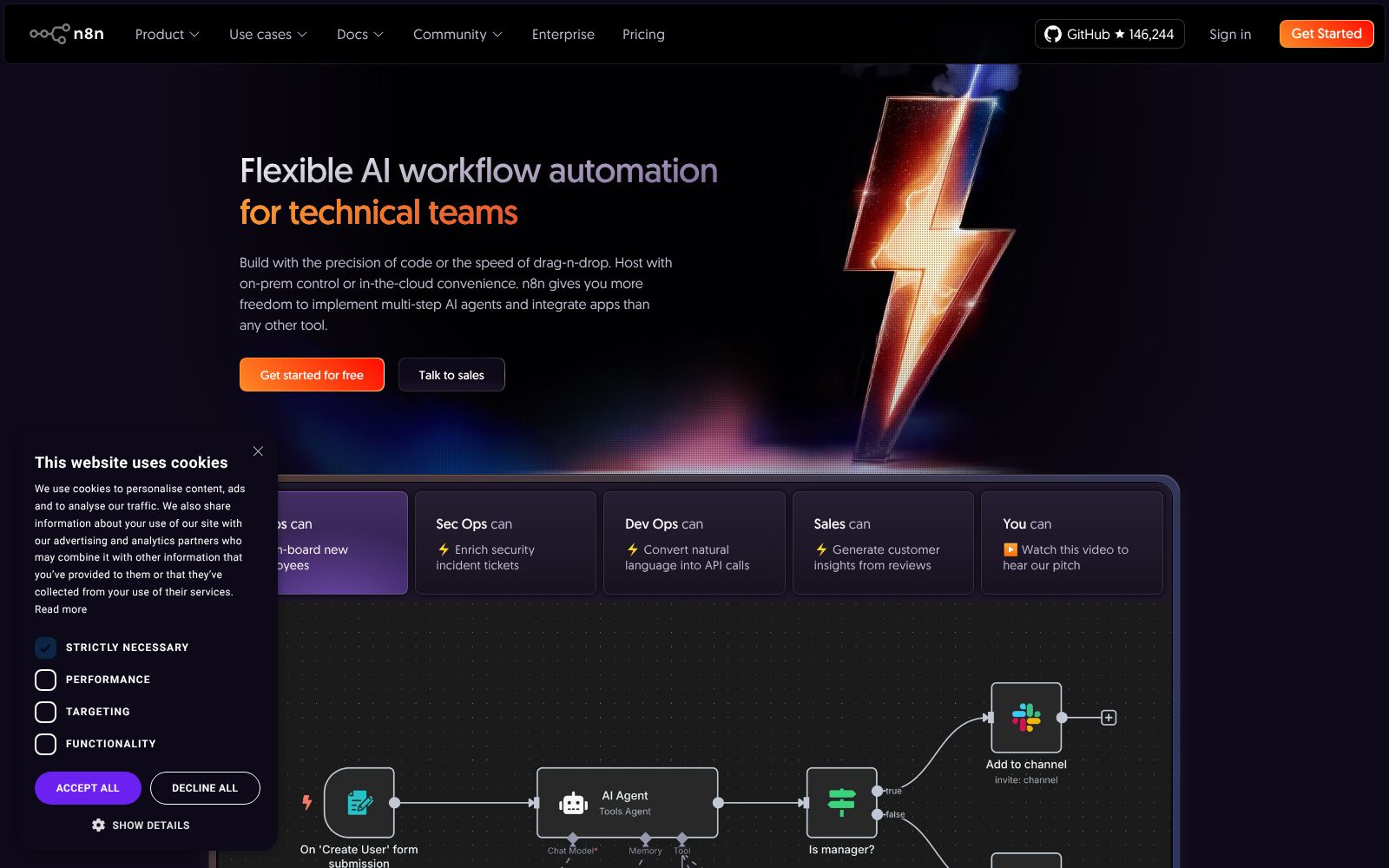Open the GitHub star count badge
This screenshot has height=868, width=1389.
pos(1109,34)
